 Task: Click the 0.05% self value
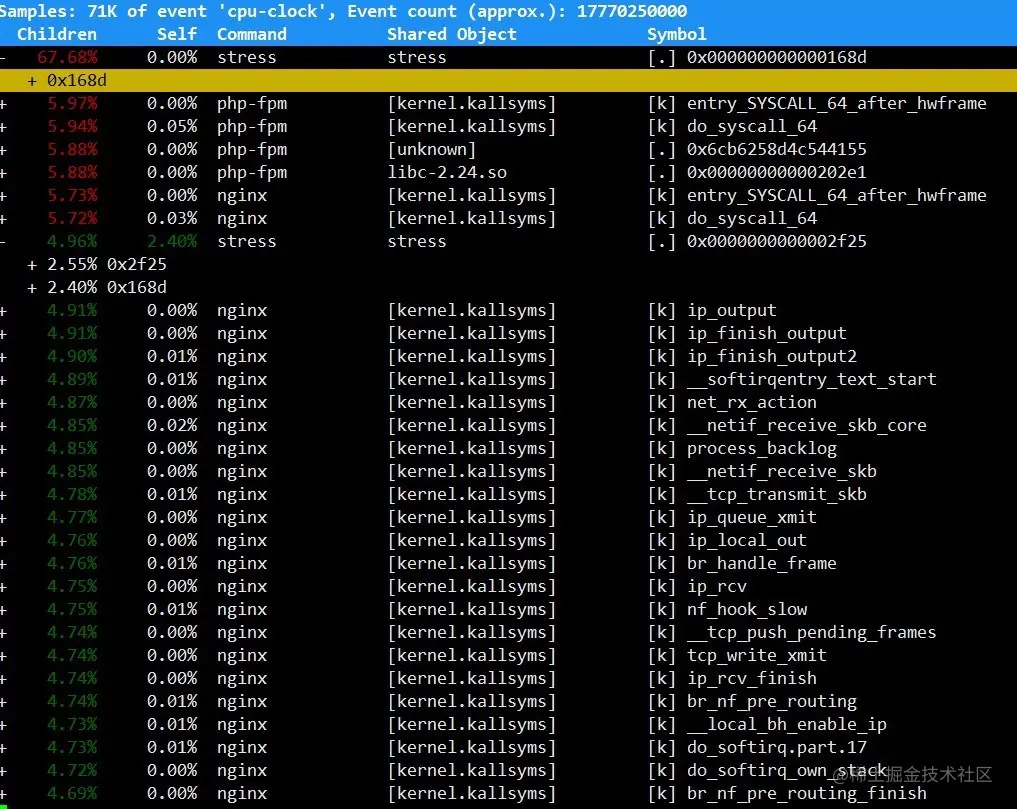coord(172,127)
